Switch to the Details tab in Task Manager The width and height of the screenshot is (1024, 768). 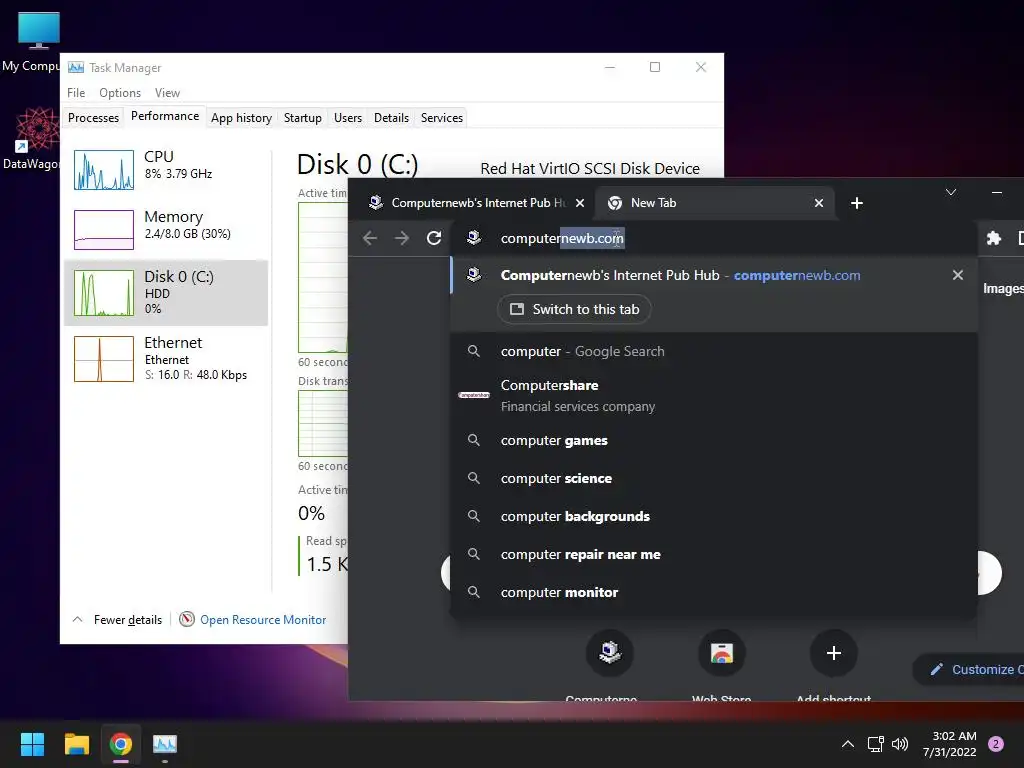(x=391, y=118)
